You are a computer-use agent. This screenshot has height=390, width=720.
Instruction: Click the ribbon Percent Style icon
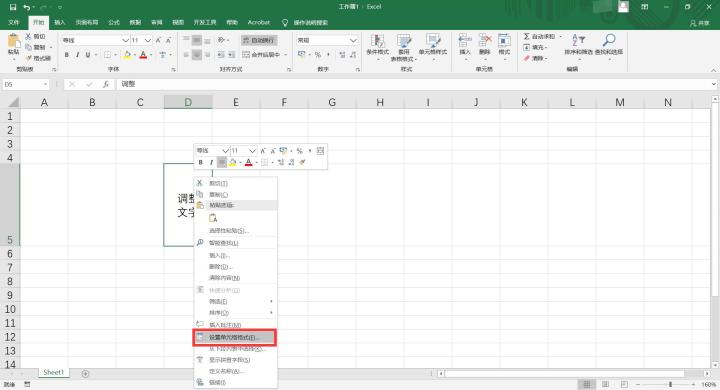(x=318, y=55)
